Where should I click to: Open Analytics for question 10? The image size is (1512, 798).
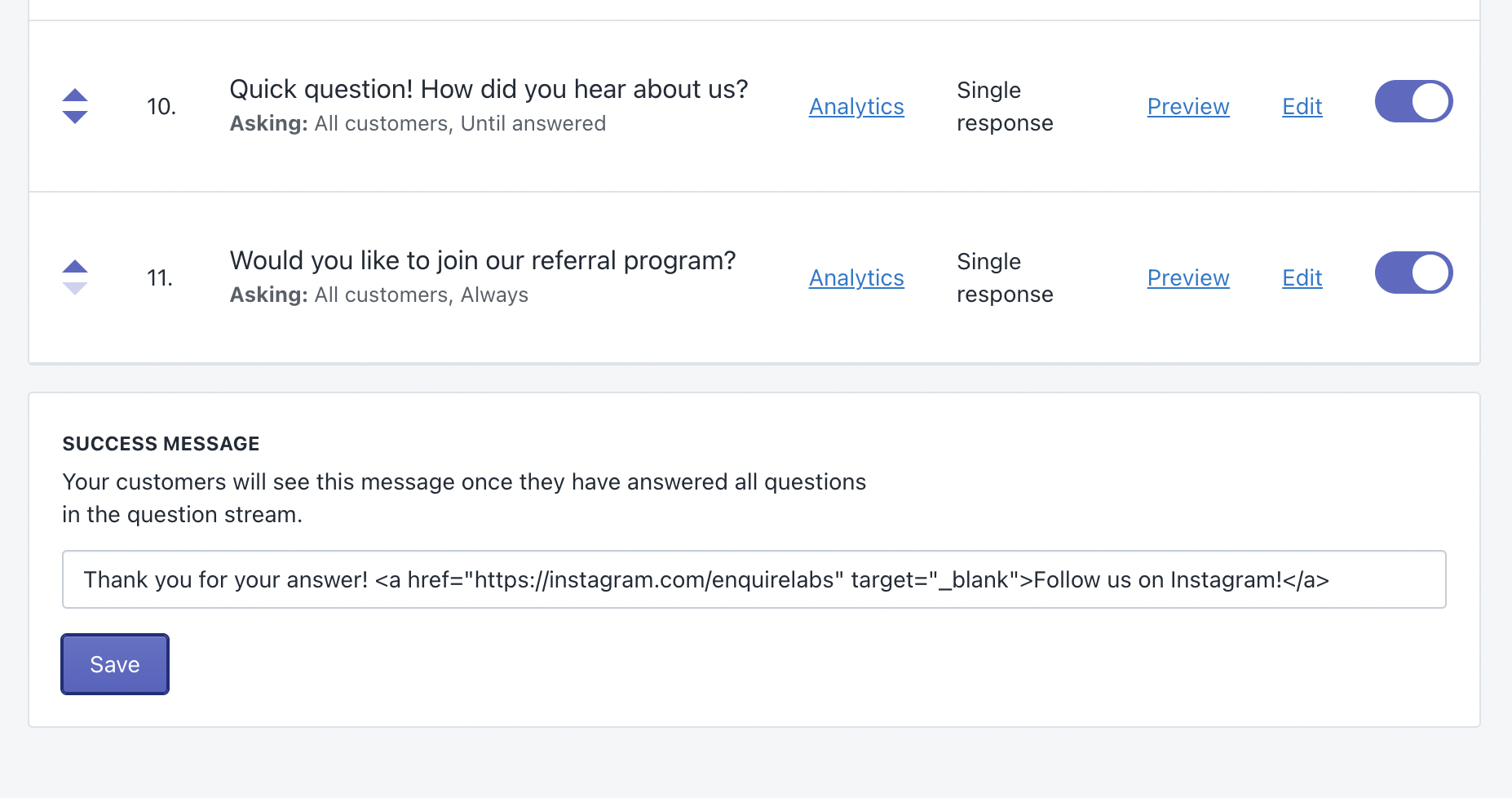[856, 107]
